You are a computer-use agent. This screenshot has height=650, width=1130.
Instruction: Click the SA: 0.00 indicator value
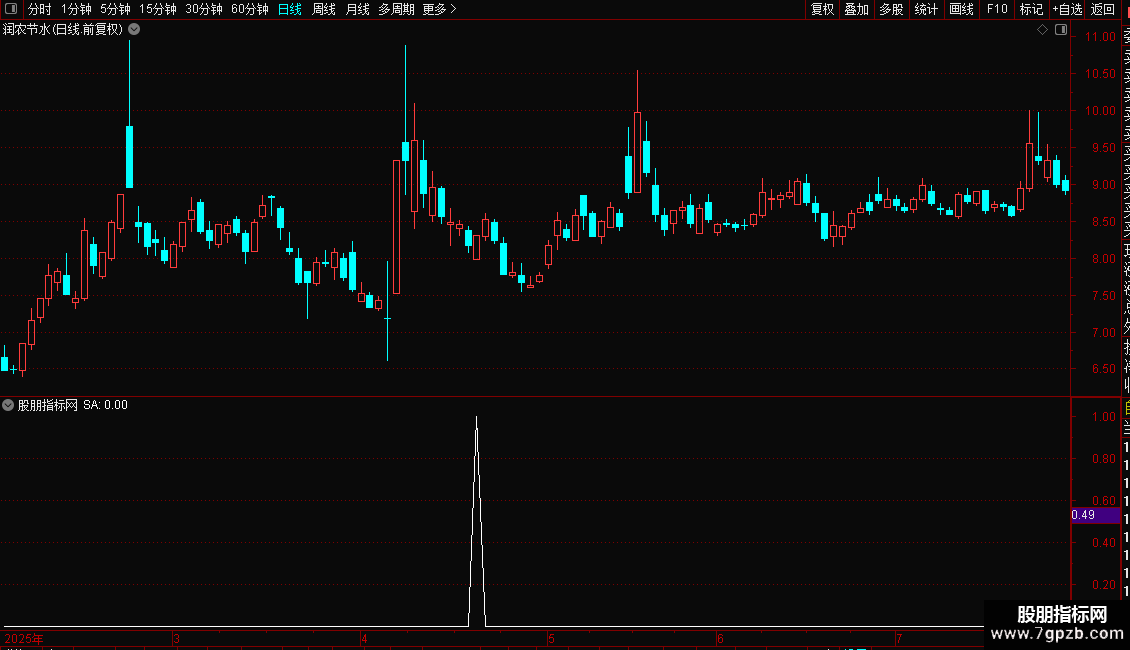pyautogui.click(x=105, y=405)
